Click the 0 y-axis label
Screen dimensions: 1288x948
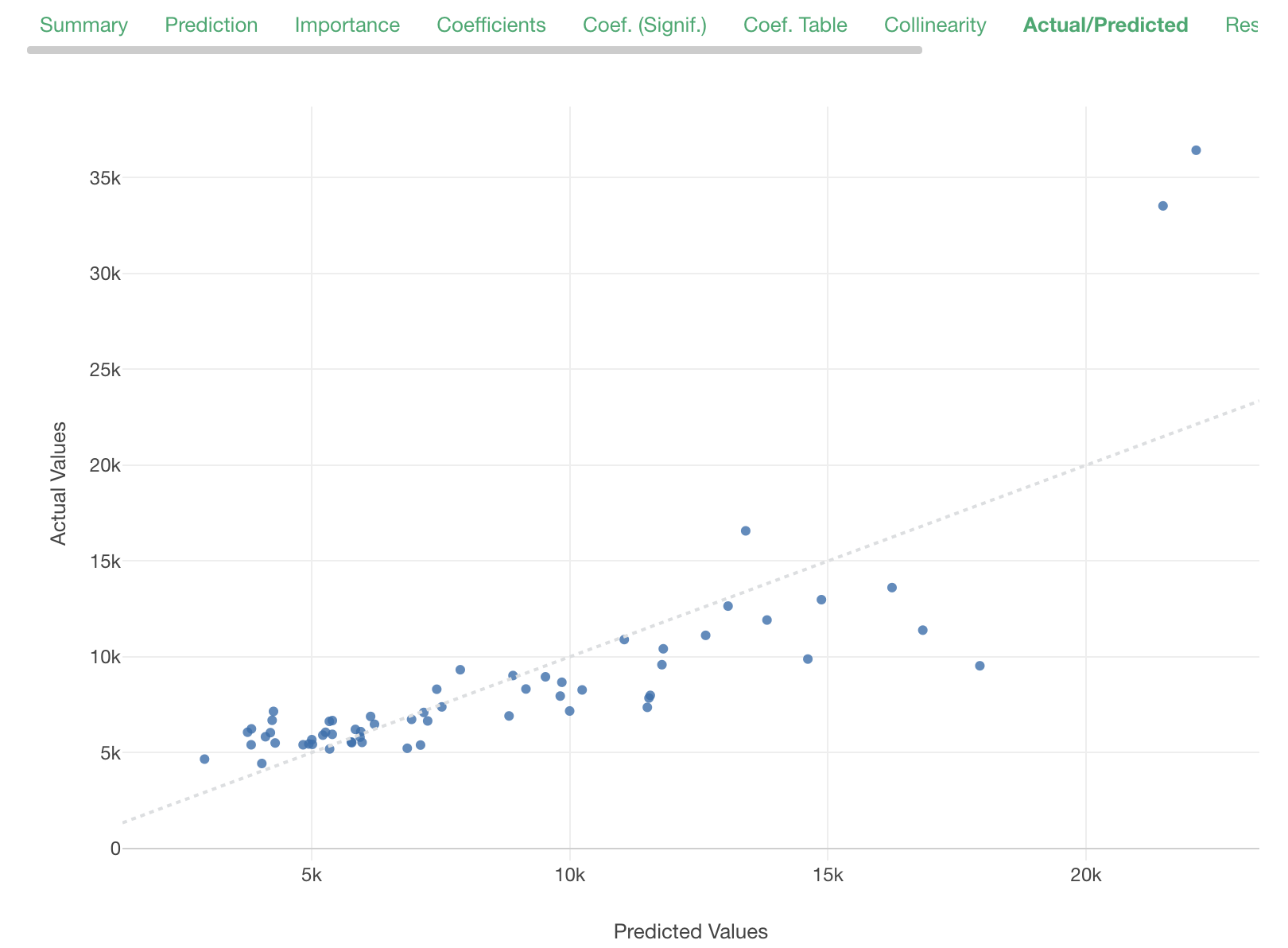point(116,849)
